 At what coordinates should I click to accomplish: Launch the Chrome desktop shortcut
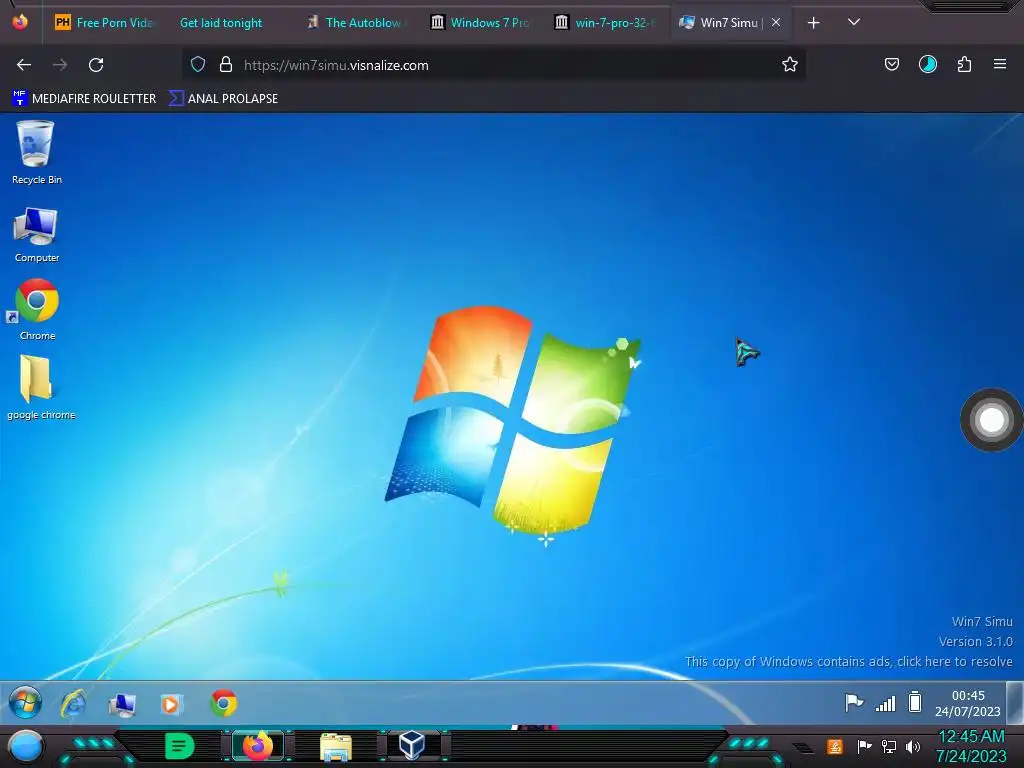(37, 310)
